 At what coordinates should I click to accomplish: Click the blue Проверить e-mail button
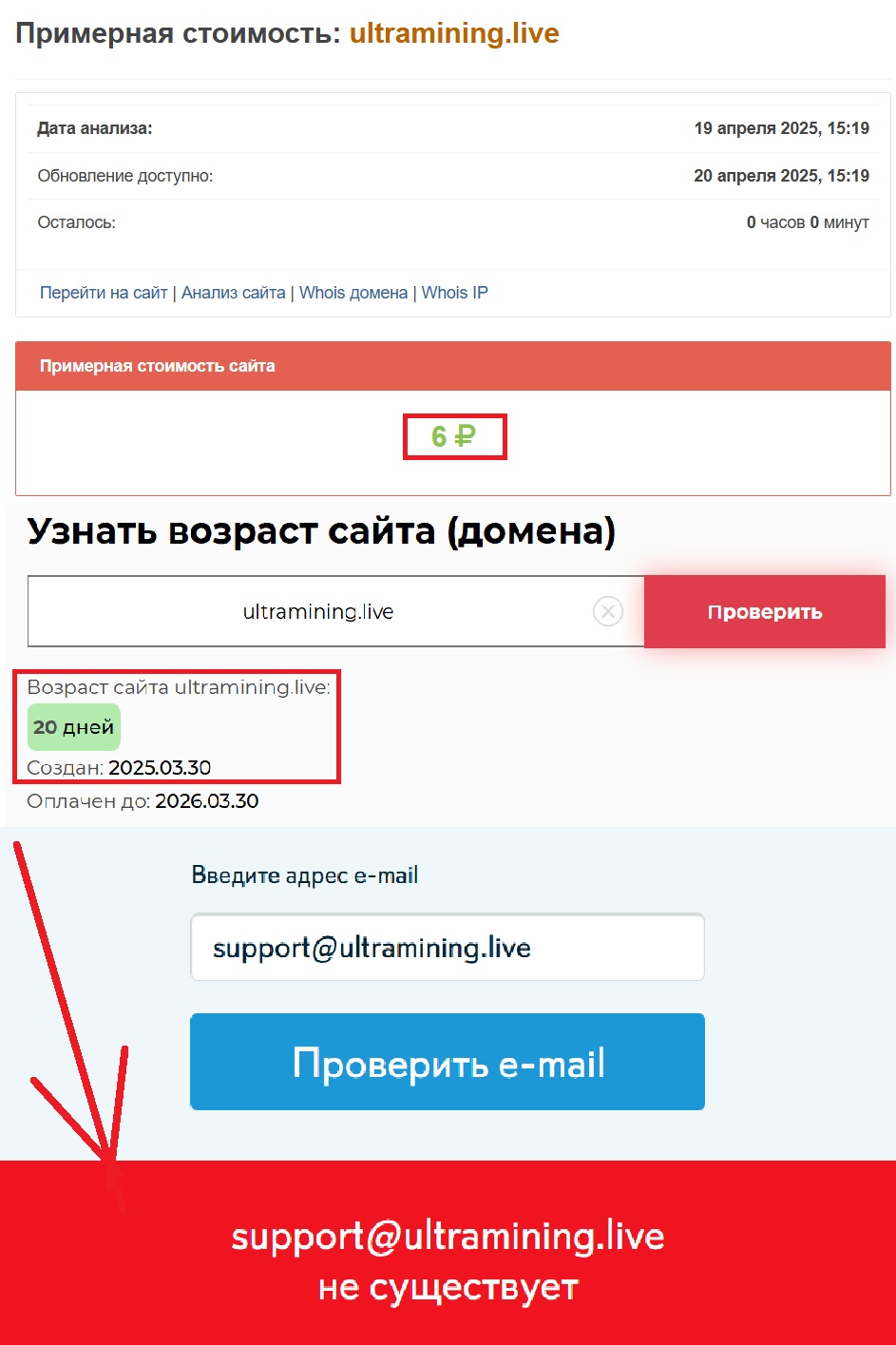click(x=448, y=1062)
